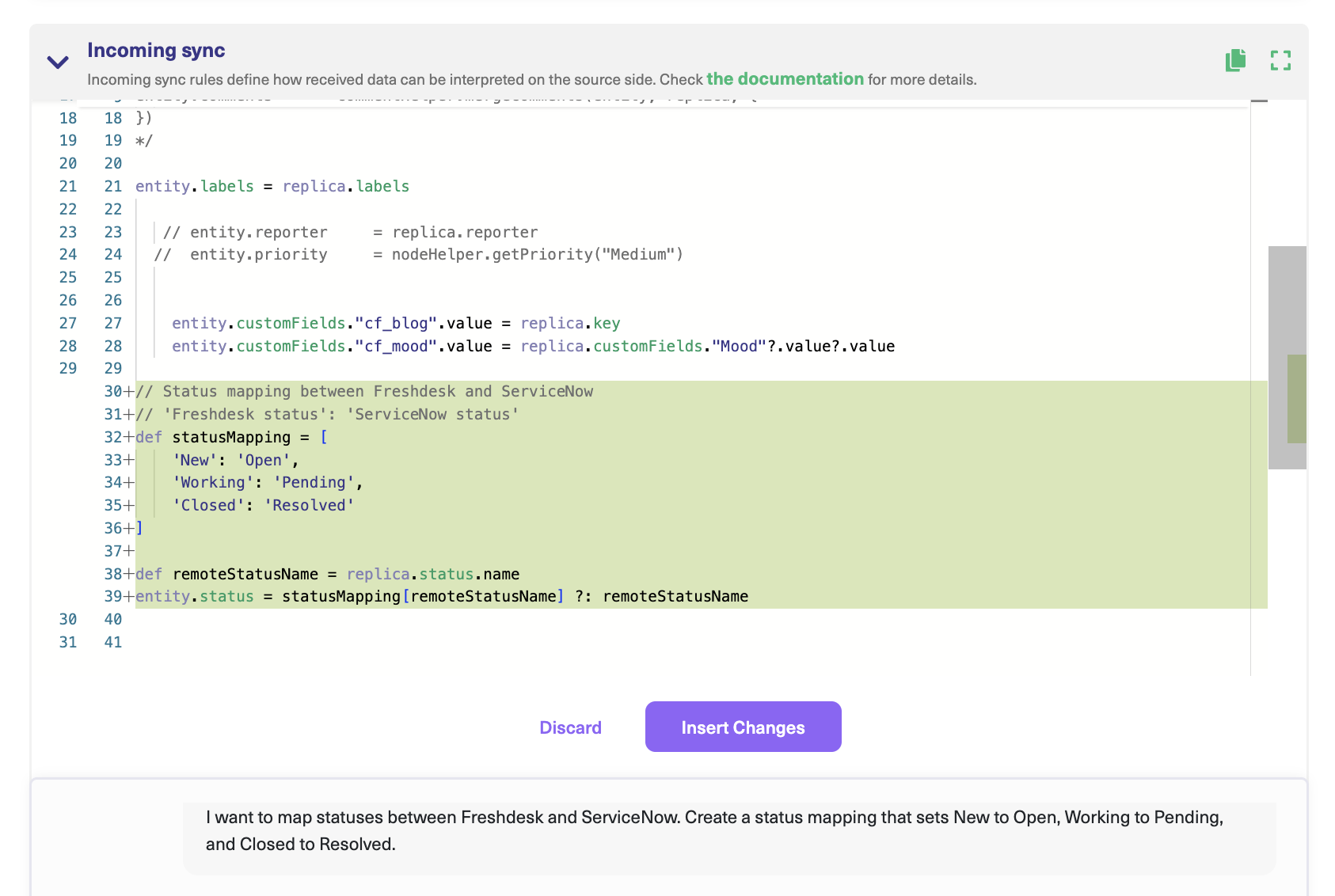Click the commented entity.priority line
Viewport: 1335px width, 896px height.
point(418,254)
